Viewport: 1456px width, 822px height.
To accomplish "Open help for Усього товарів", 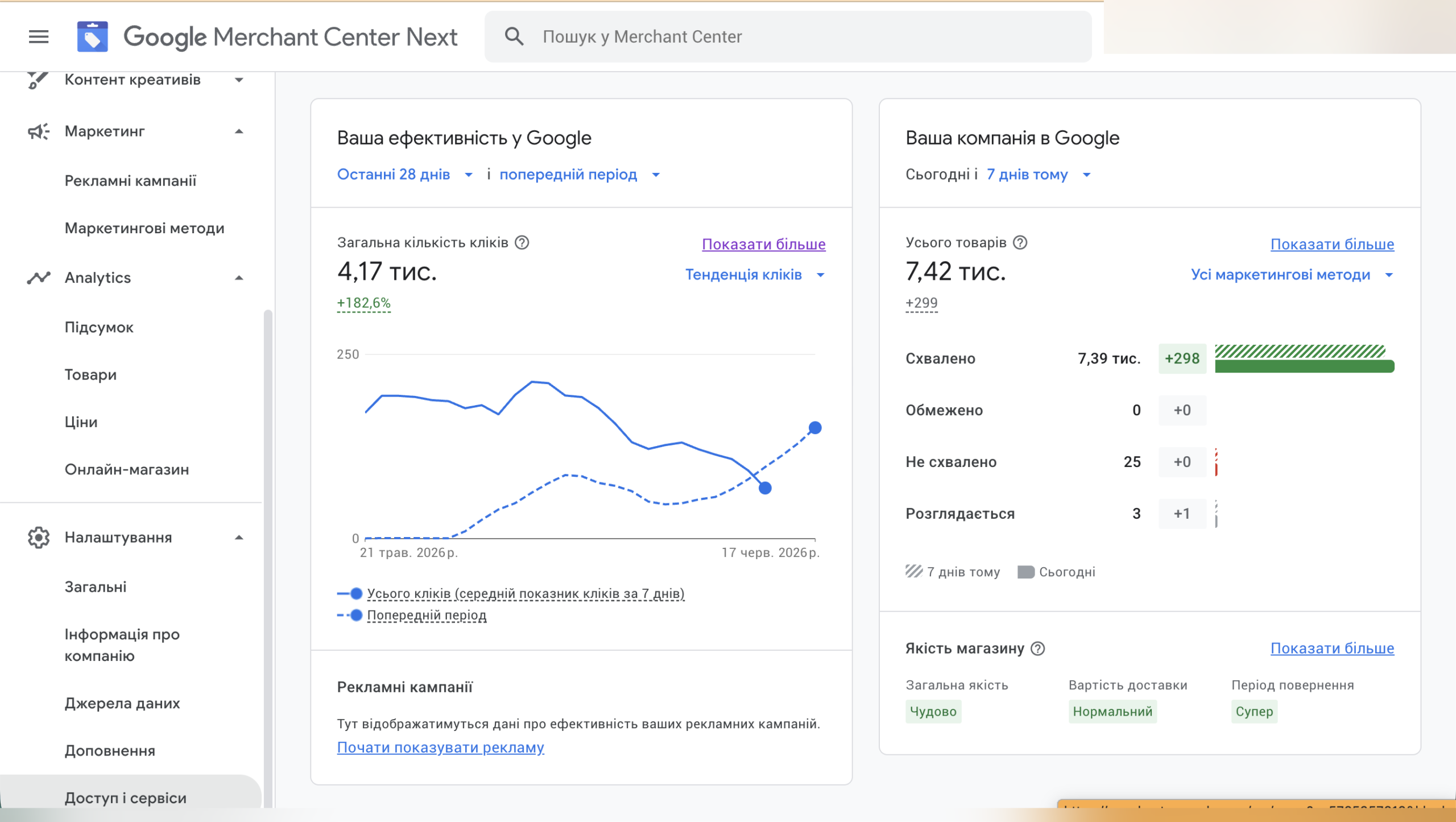I will (x=1020, y=243).
